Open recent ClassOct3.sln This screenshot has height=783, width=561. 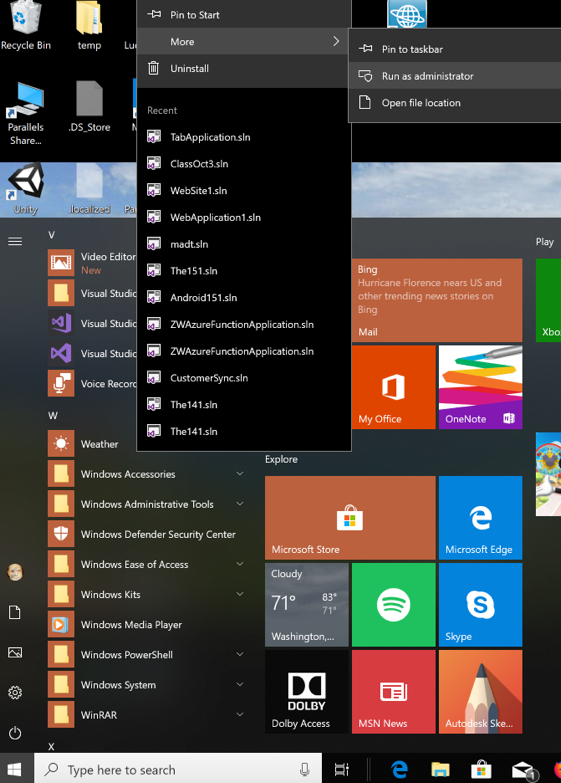(x=244, y=164)
